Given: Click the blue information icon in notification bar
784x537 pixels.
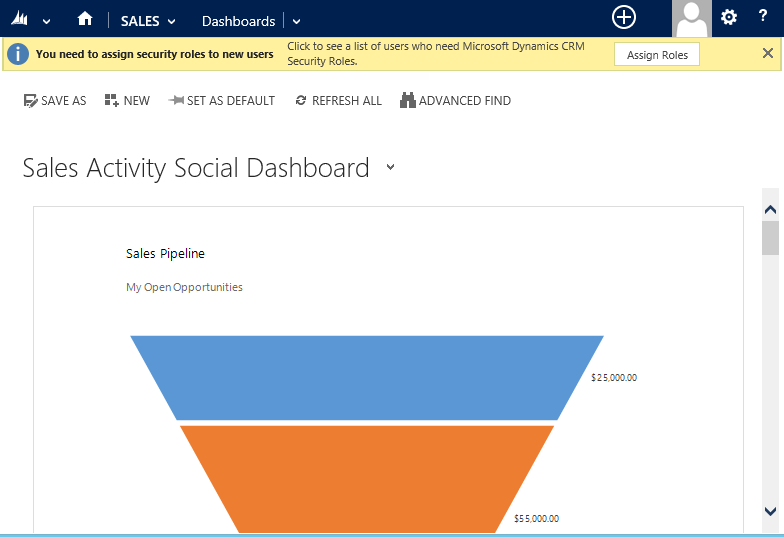Looking at the screenshot, I should point(18,54).
